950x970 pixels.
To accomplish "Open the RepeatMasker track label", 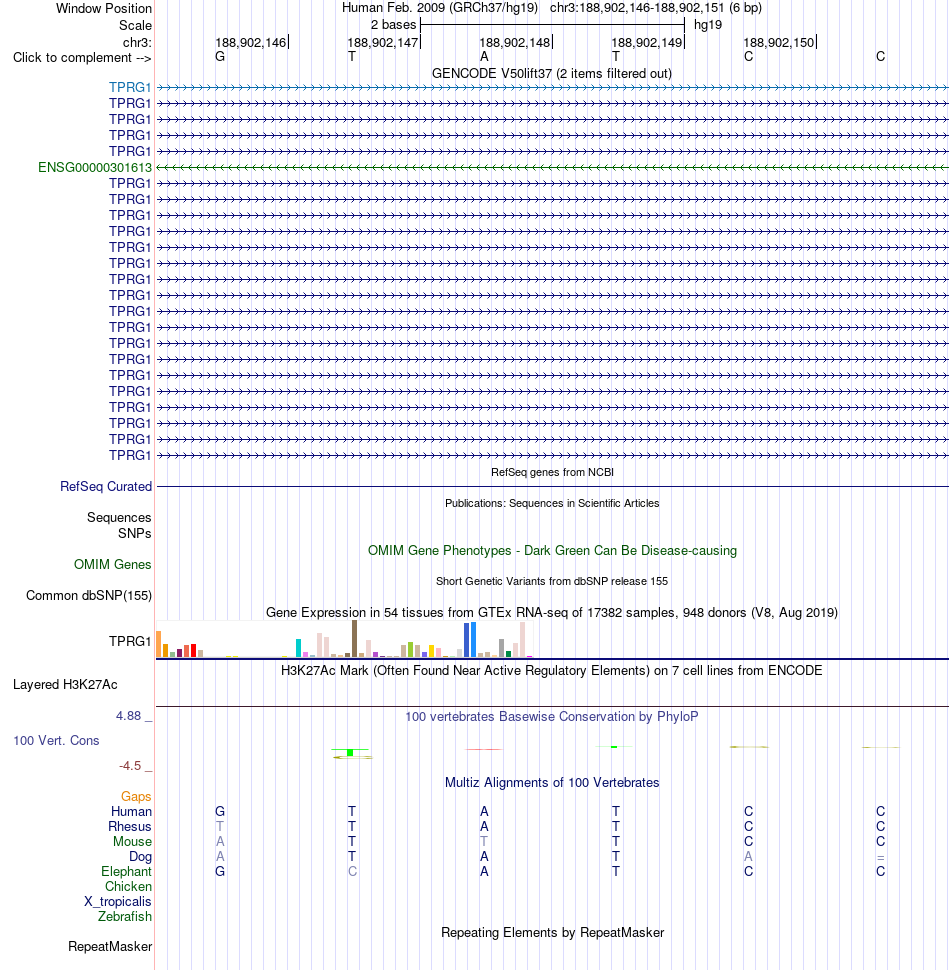I will click(110, 946).
